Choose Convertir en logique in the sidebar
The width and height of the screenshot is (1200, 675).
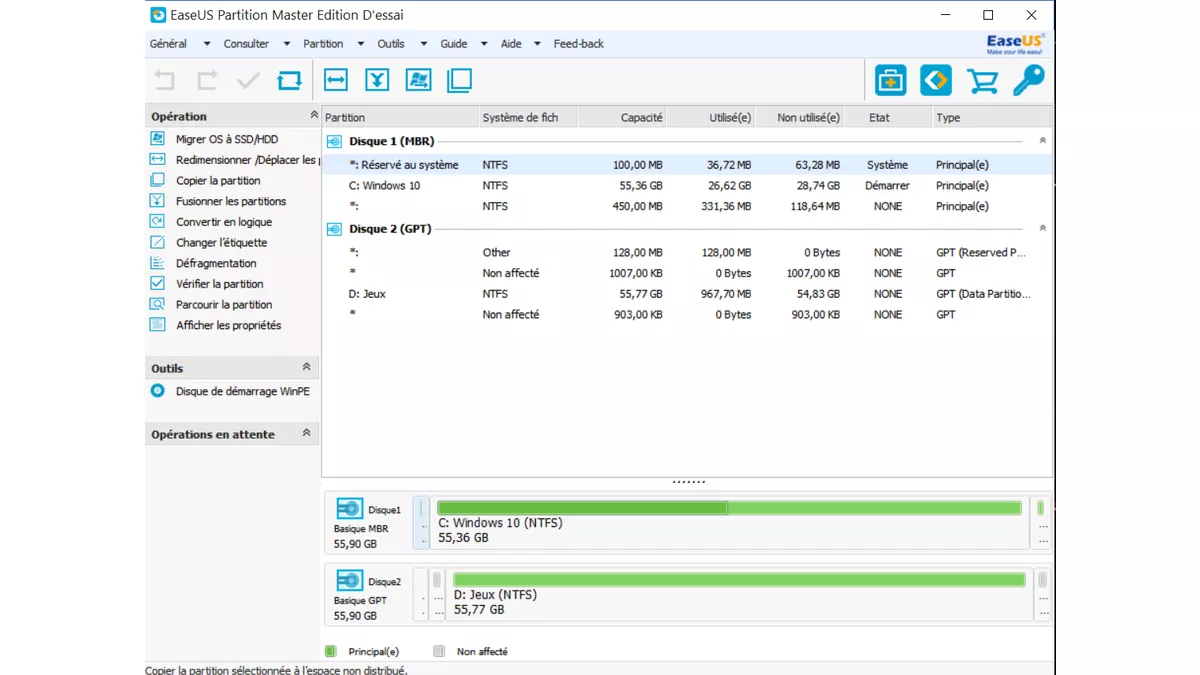[x=220, y=221]
